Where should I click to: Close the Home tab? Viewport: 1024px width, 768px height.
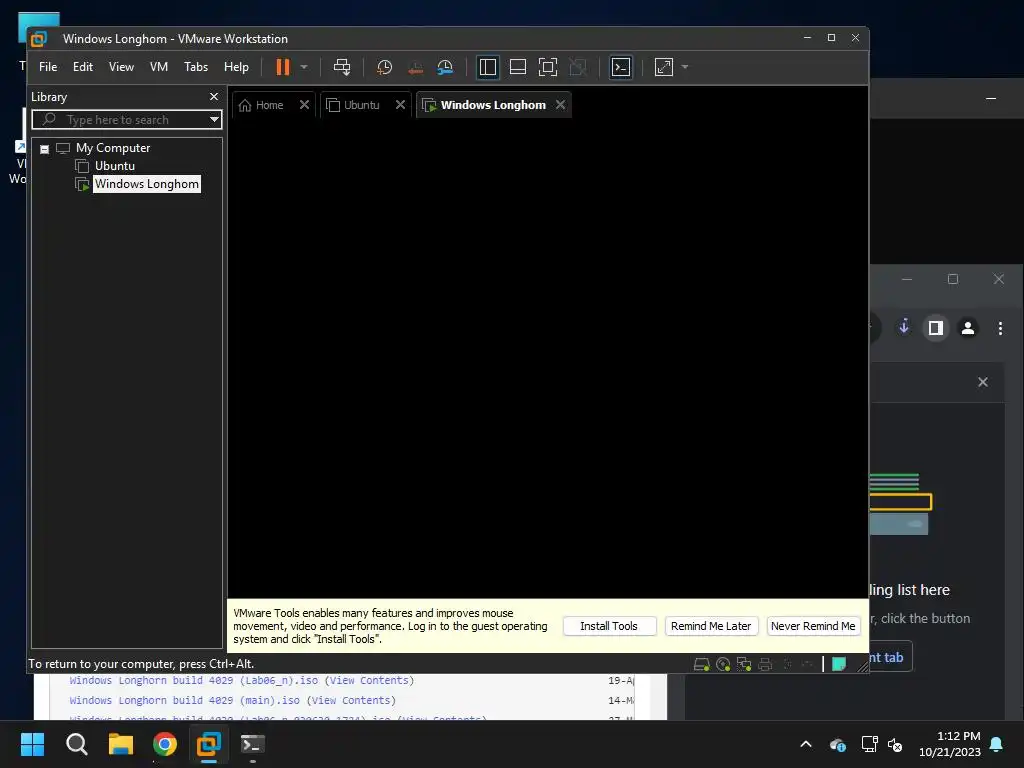pyautogui.click(x=304, y=104)
